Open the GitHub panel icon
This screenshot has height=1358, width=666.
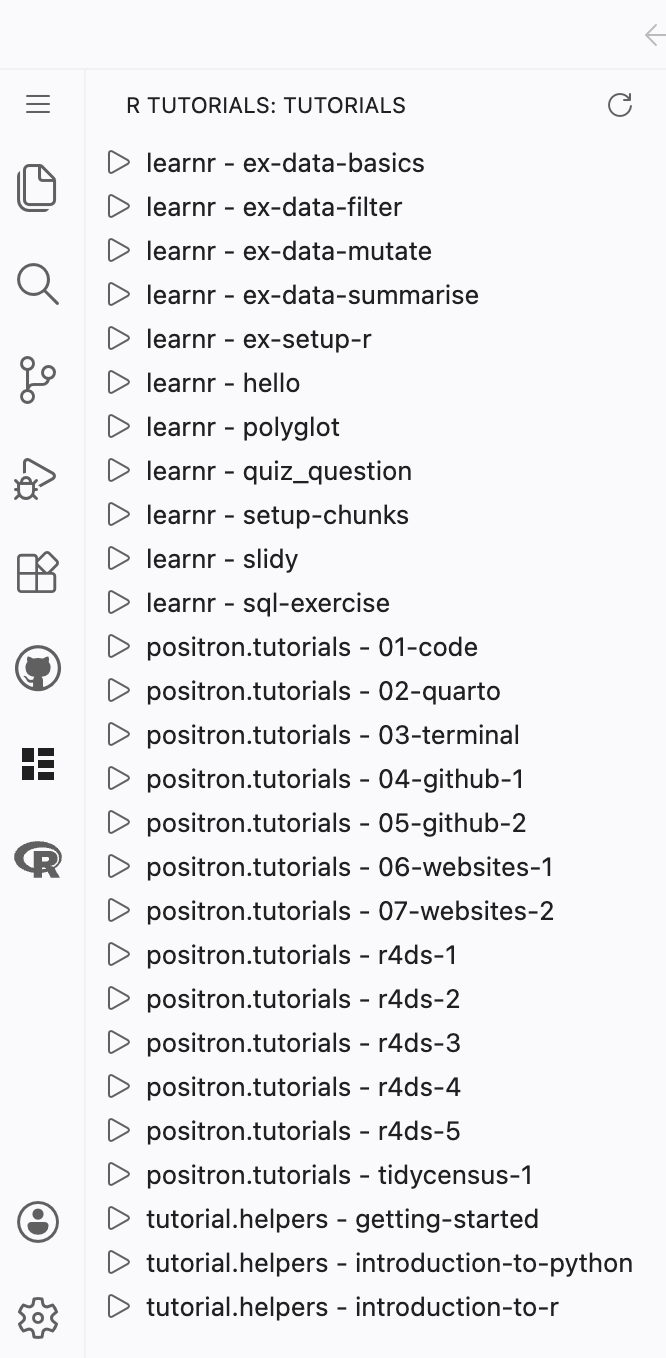click(x=38, y=668)
